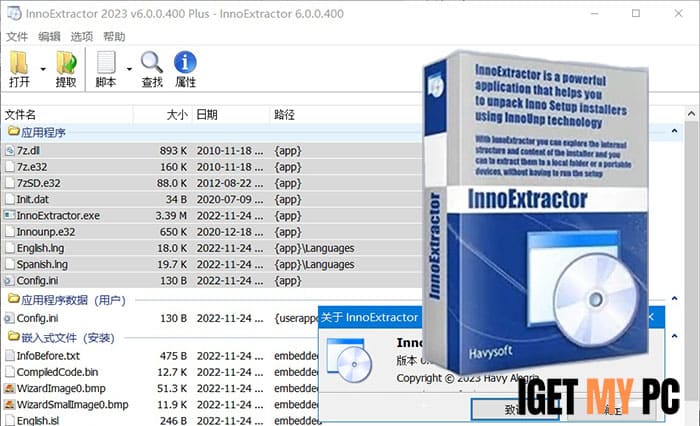700x426 pixels.
Task: Open the 编辑 menu
Action: (49, 37)
